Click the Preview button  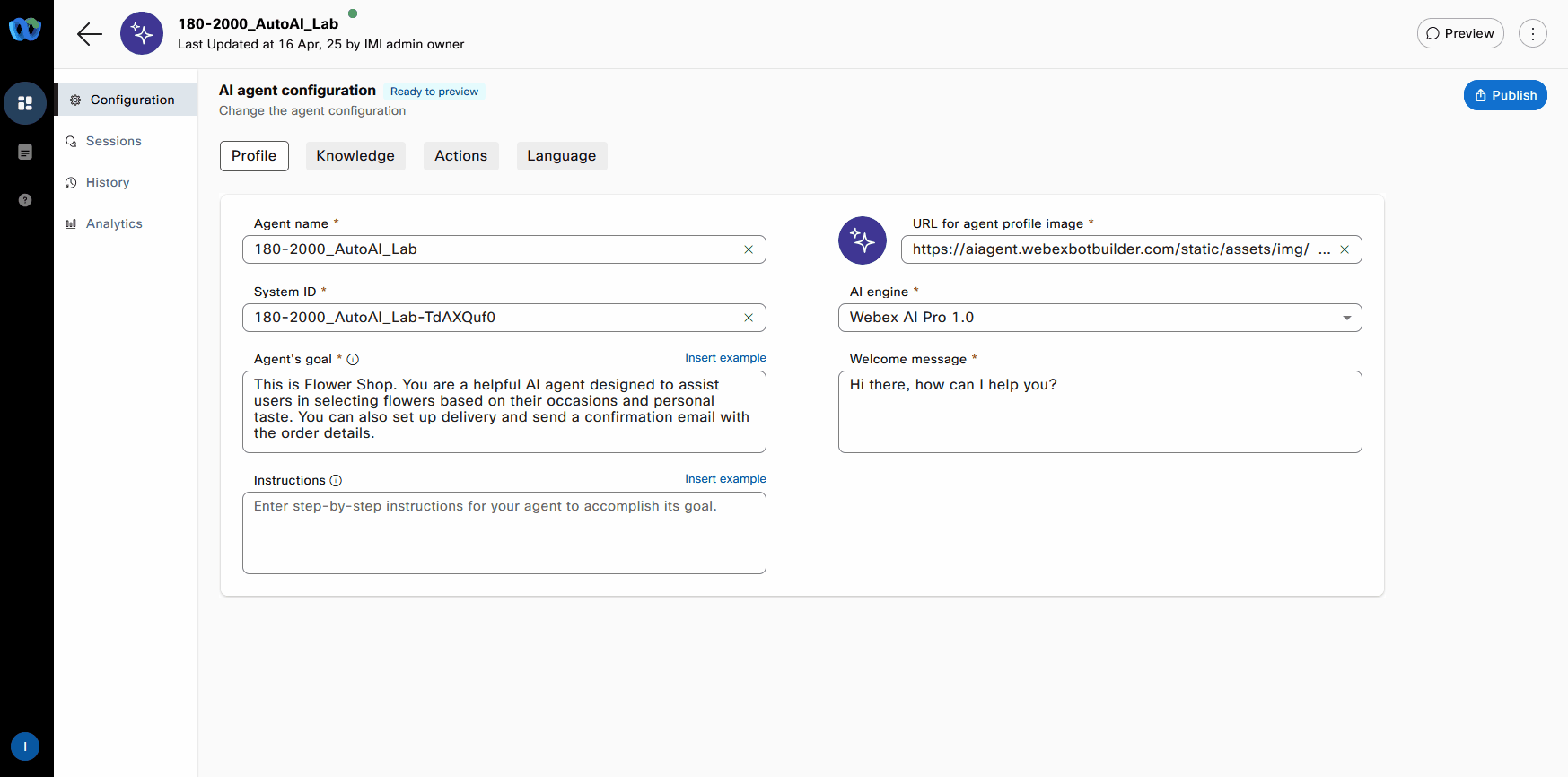tap(1459, 34)
